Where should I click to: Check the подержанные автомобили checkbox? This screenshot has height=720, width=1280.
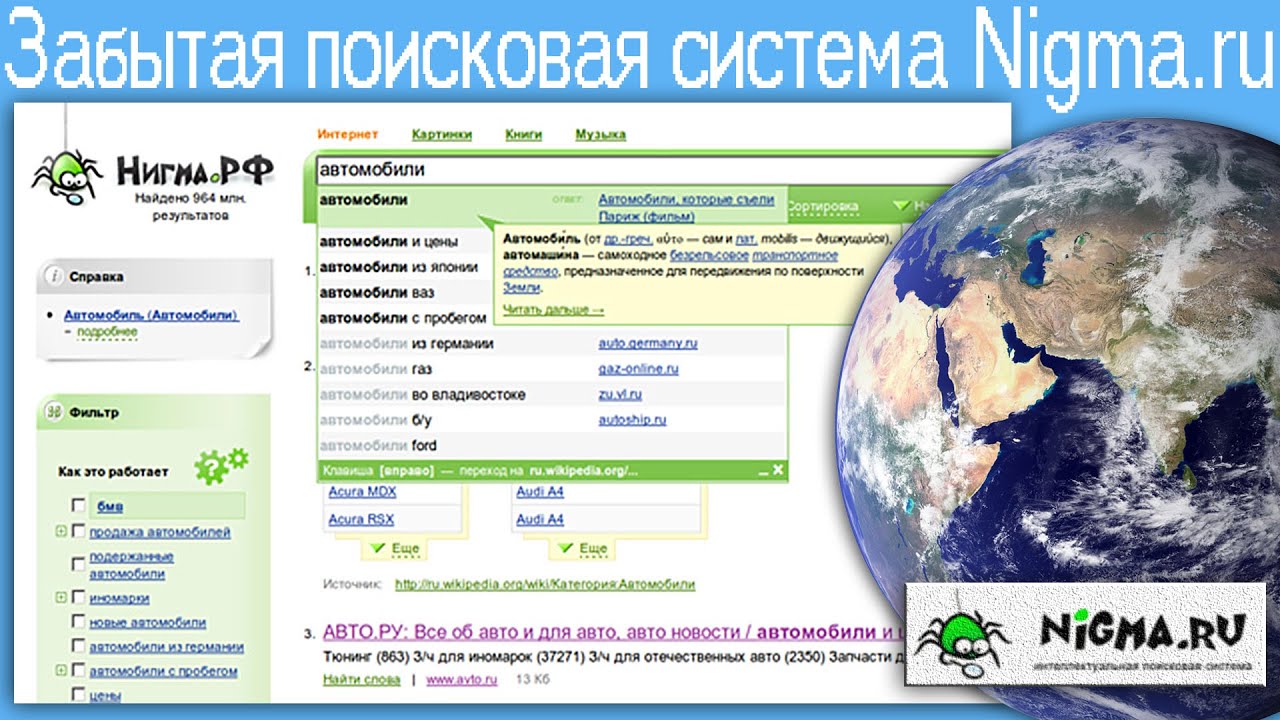click(x=78, y=565)
